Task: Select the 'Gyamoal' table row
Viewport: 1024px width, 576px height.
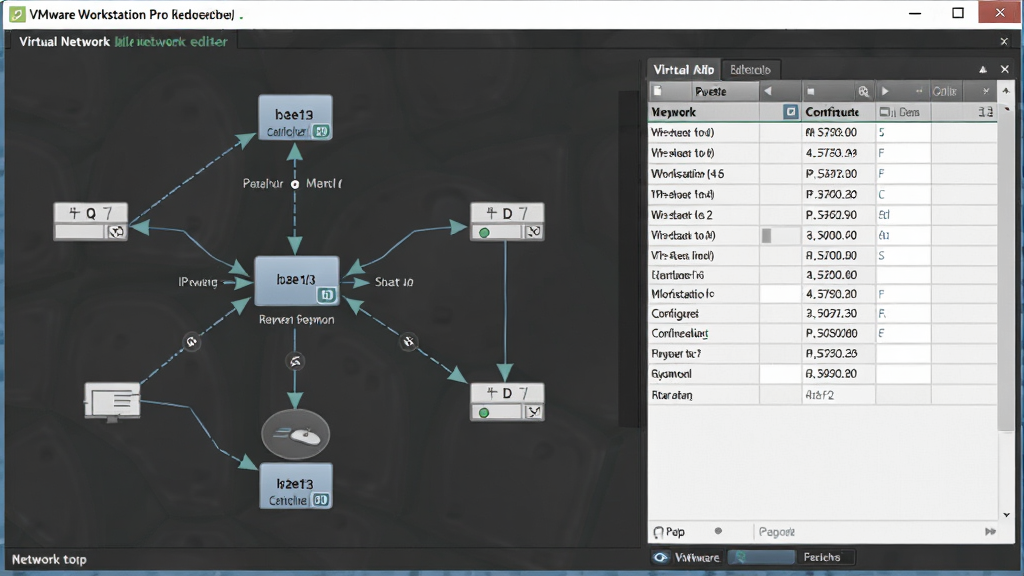Action: tap(823, 374)
